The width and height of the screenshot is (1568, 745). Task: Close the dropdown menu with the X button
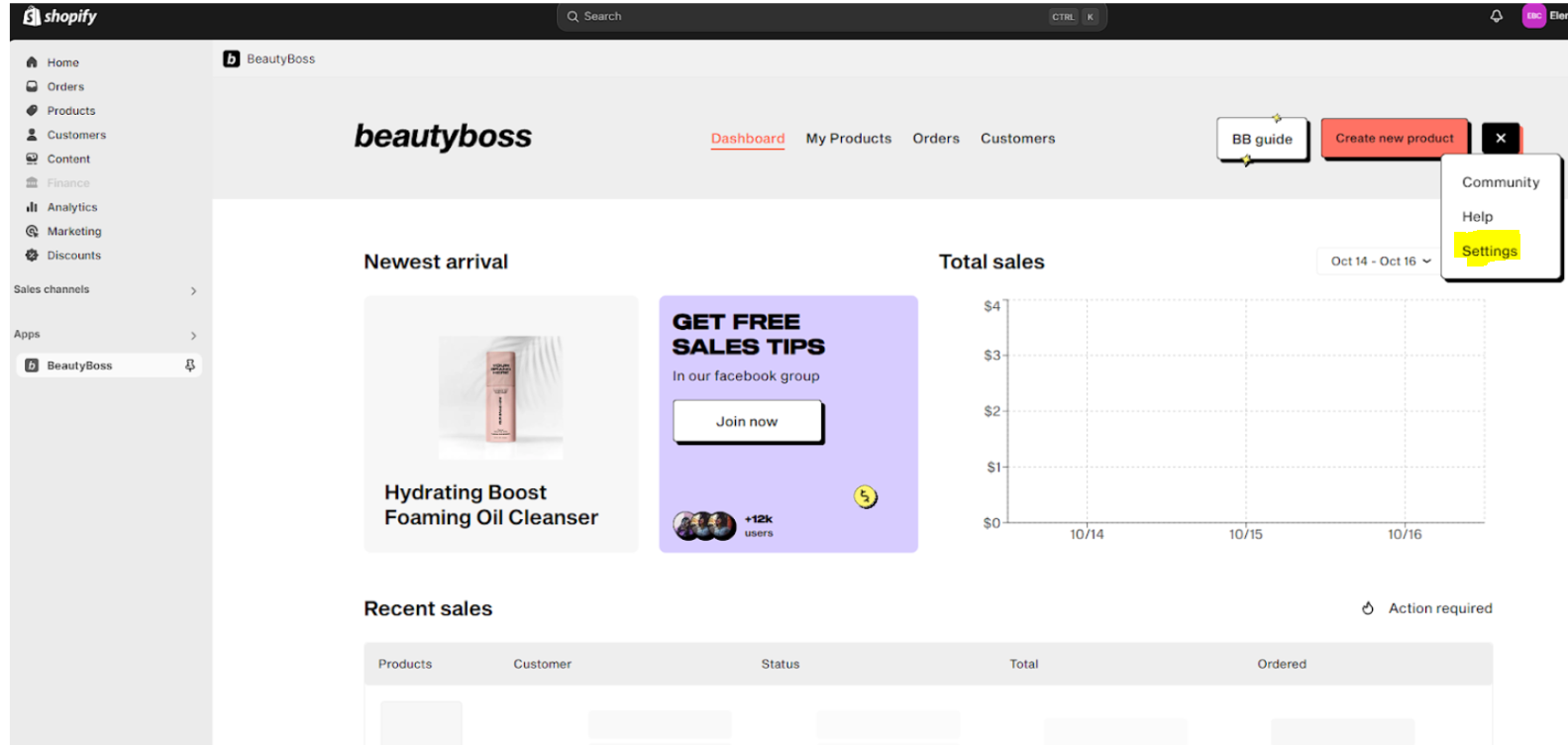point(1501,139)
